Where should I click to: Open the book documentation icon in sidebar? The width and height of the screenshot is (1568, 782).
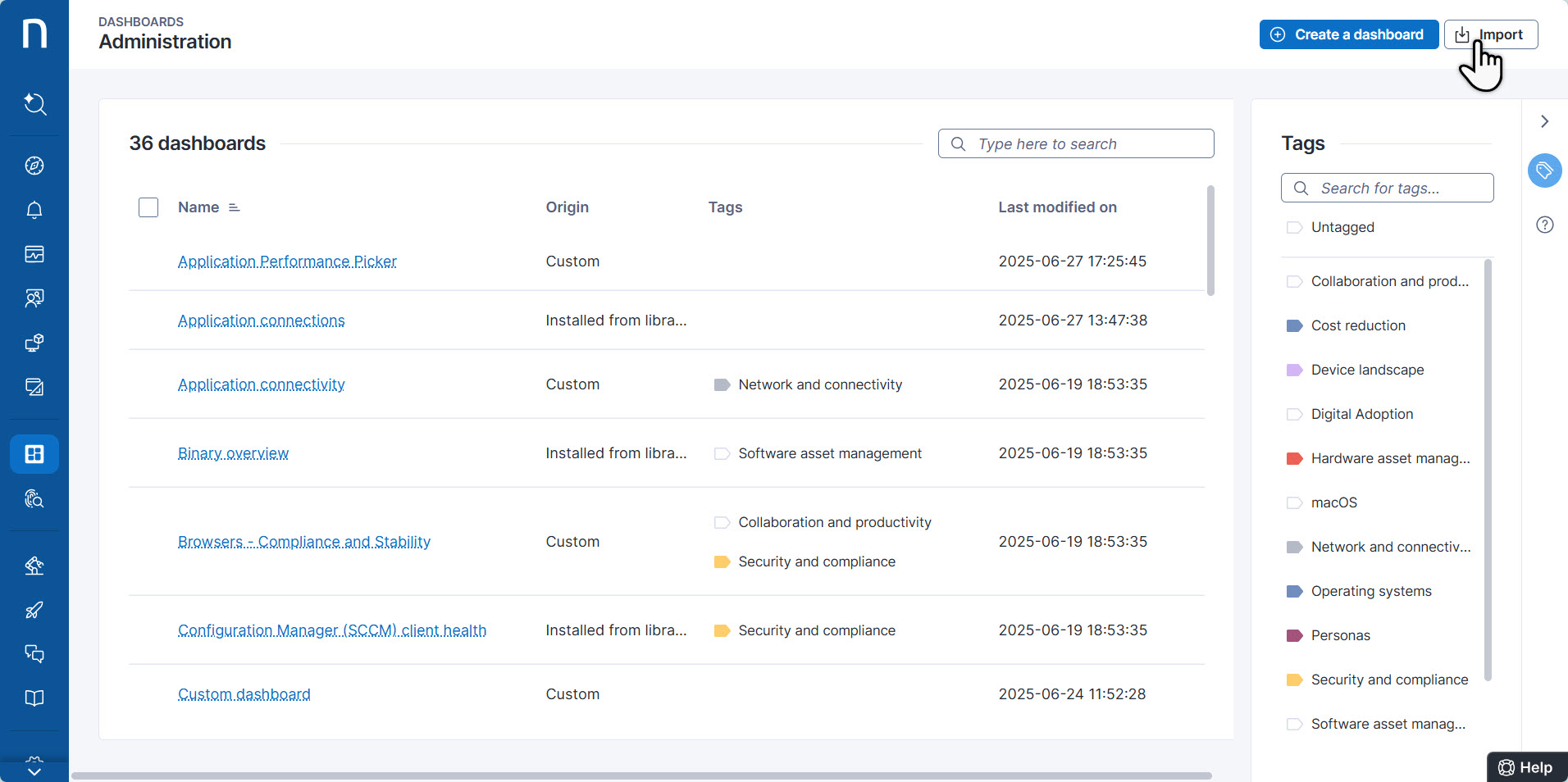pos(34,698)
